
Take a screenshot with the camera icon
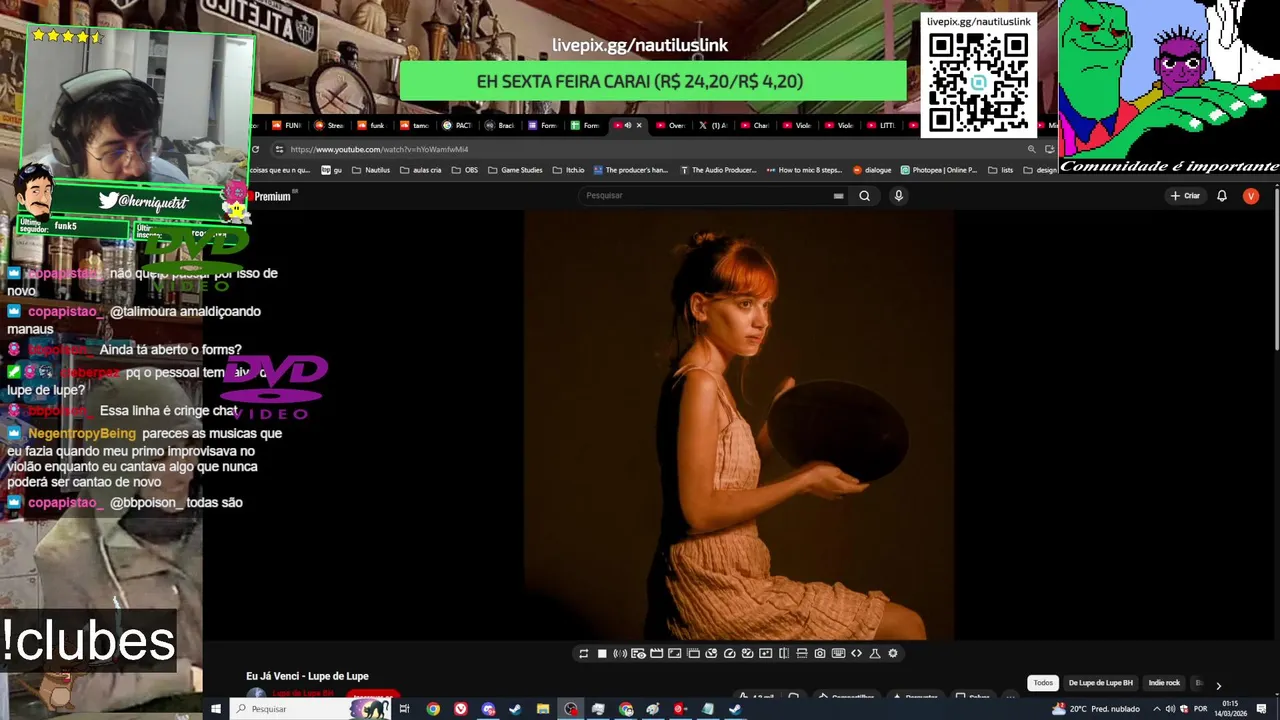tap(820, 653)
